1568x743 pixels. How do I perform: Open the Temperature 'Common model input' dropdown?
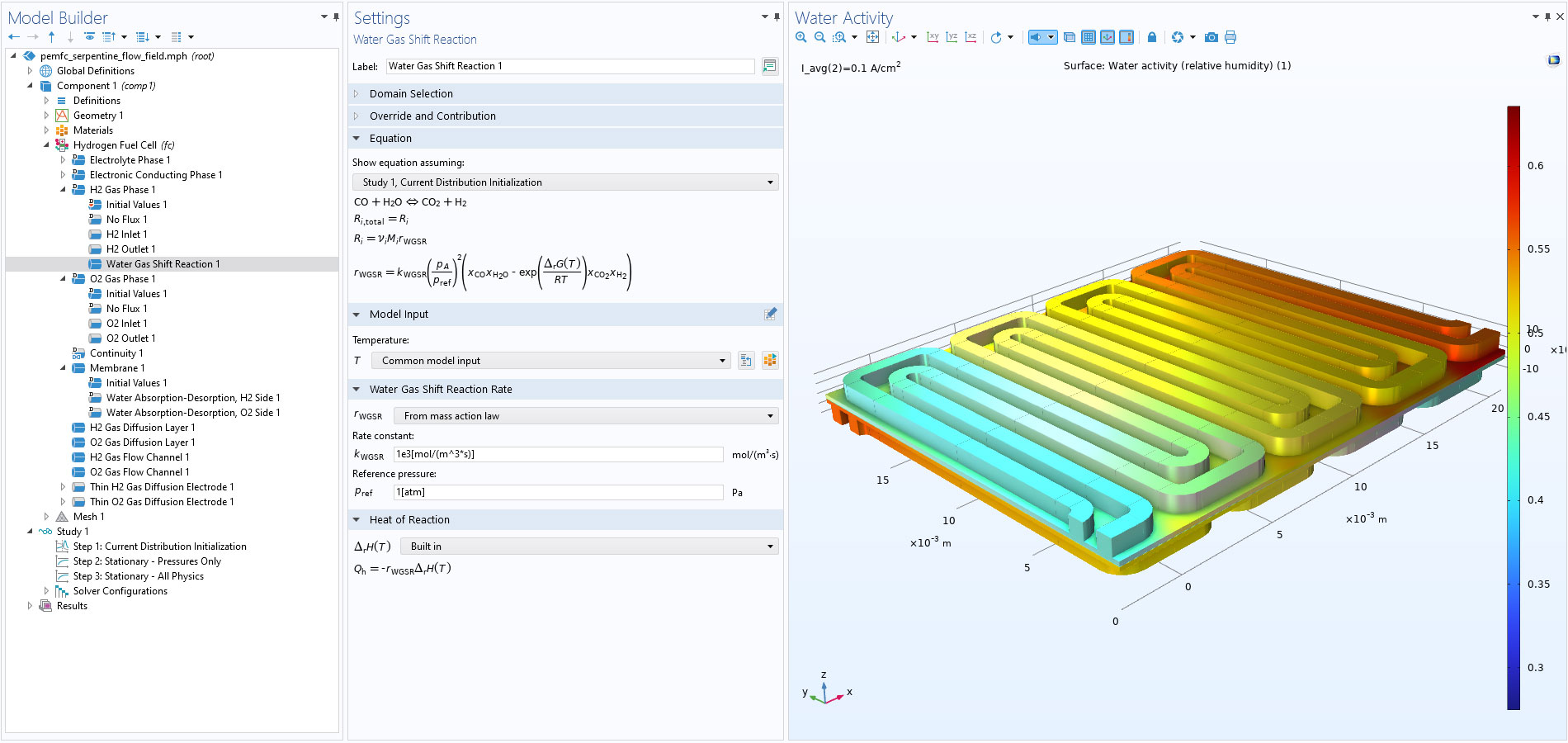(550, 361)
